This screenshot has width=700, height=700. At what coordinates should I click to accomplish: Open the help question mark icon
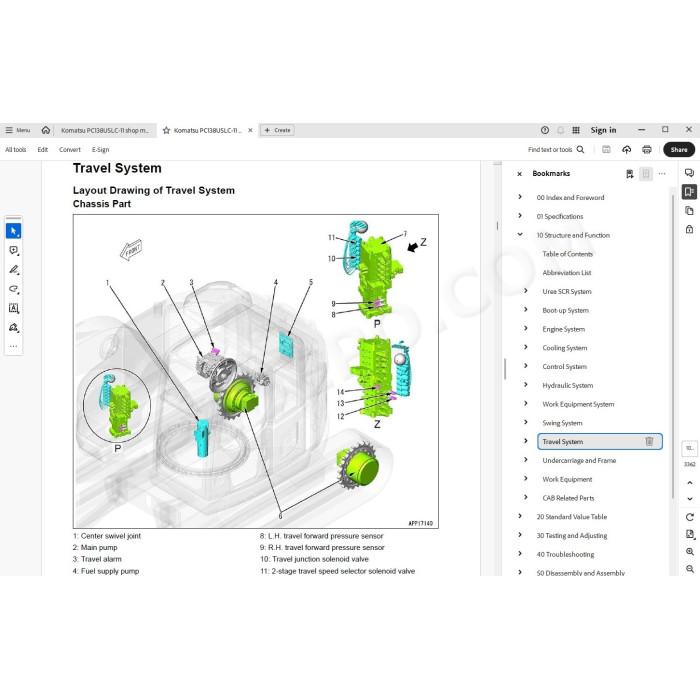click(545, 130)
